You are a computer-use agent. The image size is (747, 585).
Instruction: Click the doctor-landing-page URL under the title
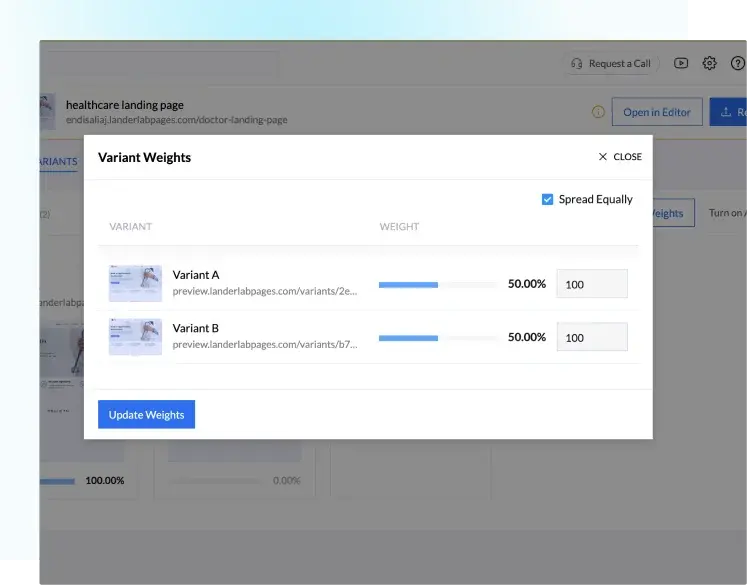tap(176, 120)
